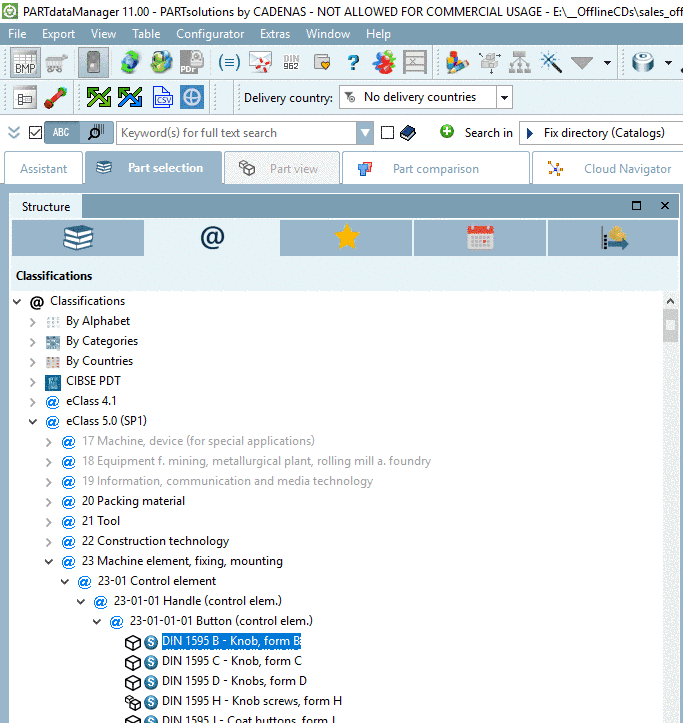The height and width of the screenshot is (723, 683).
Task: Click the CSV export icon
Action: point(162,97)
